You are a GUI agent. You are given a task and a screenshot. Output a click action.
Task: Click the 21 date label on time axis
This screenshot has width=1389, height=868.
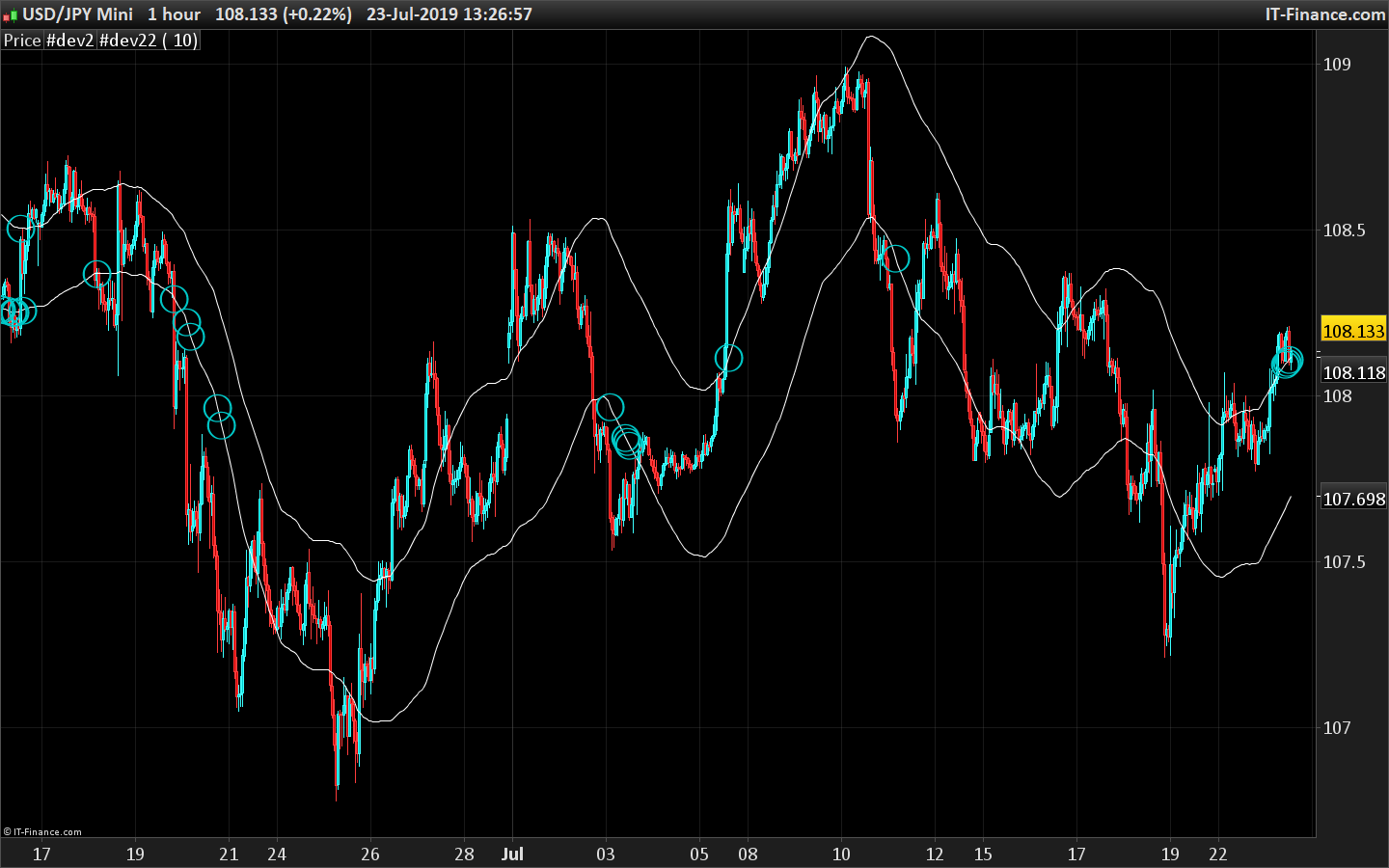pos(229,854)
